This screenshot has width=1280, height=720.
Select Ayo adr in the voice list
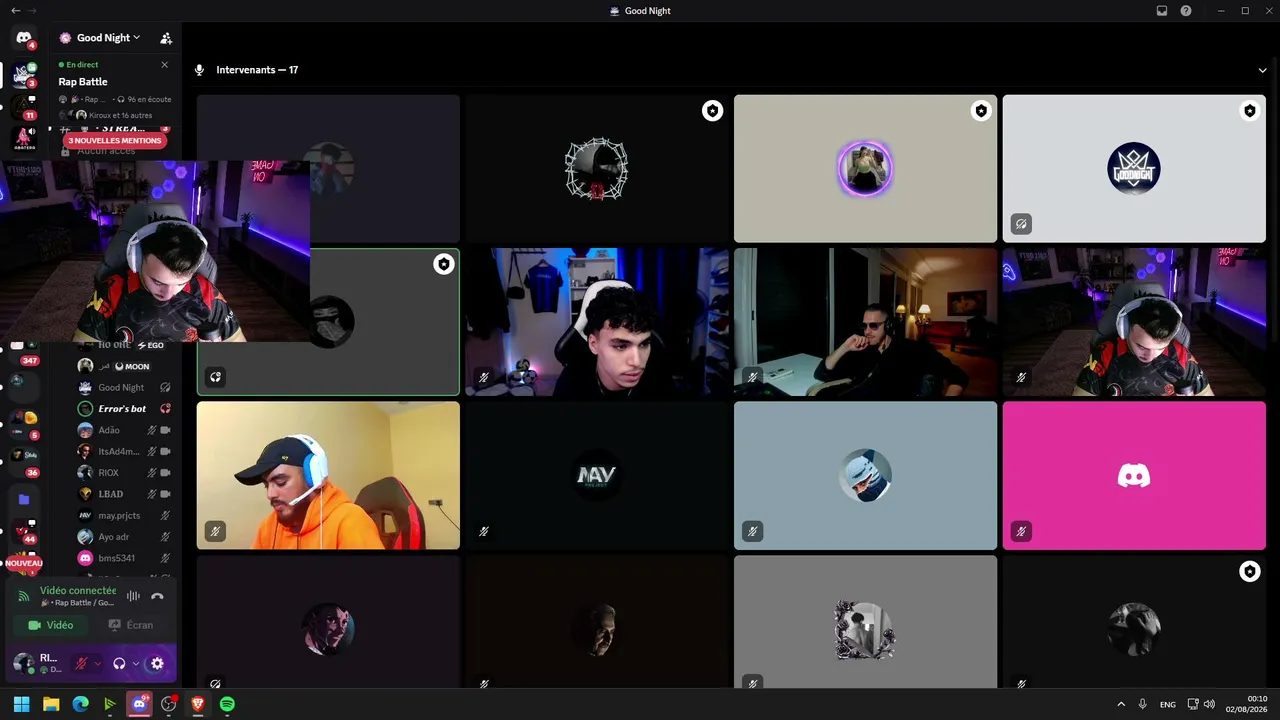[x=125, y=536]
